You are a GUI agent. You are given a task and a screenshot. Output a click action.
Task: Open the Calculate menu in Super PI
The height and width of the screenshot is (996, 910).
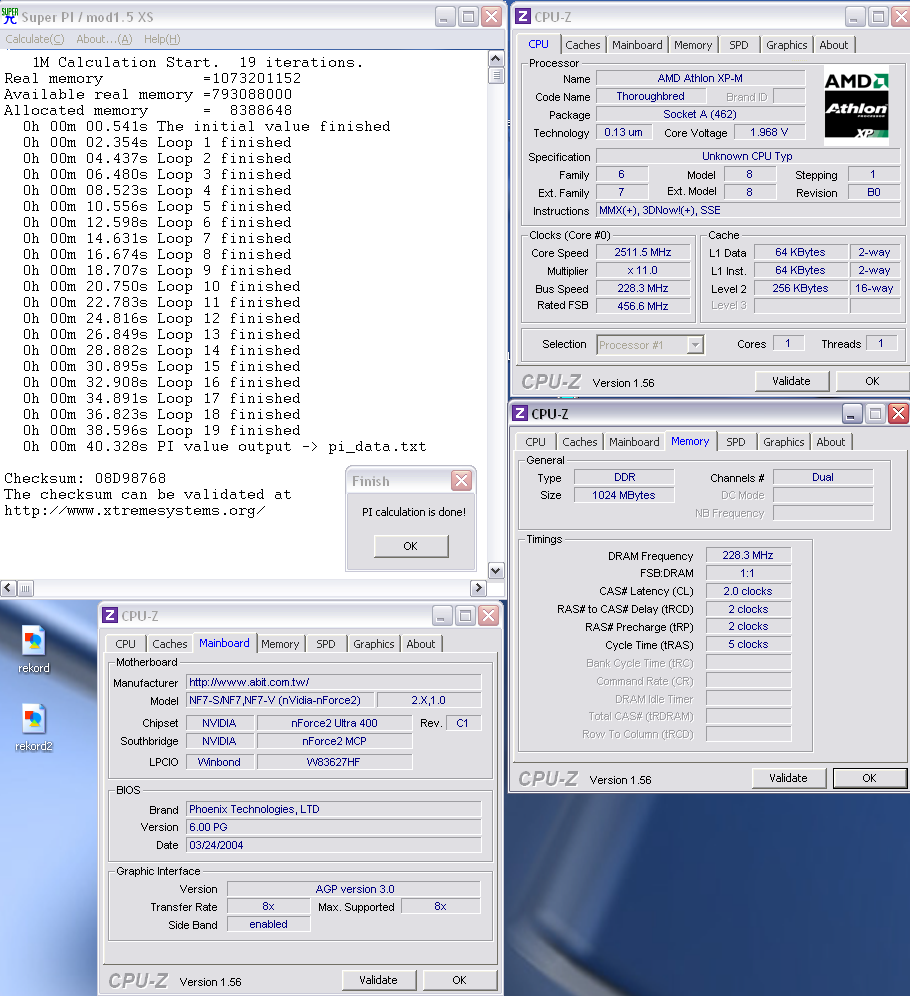pos(35,39)
